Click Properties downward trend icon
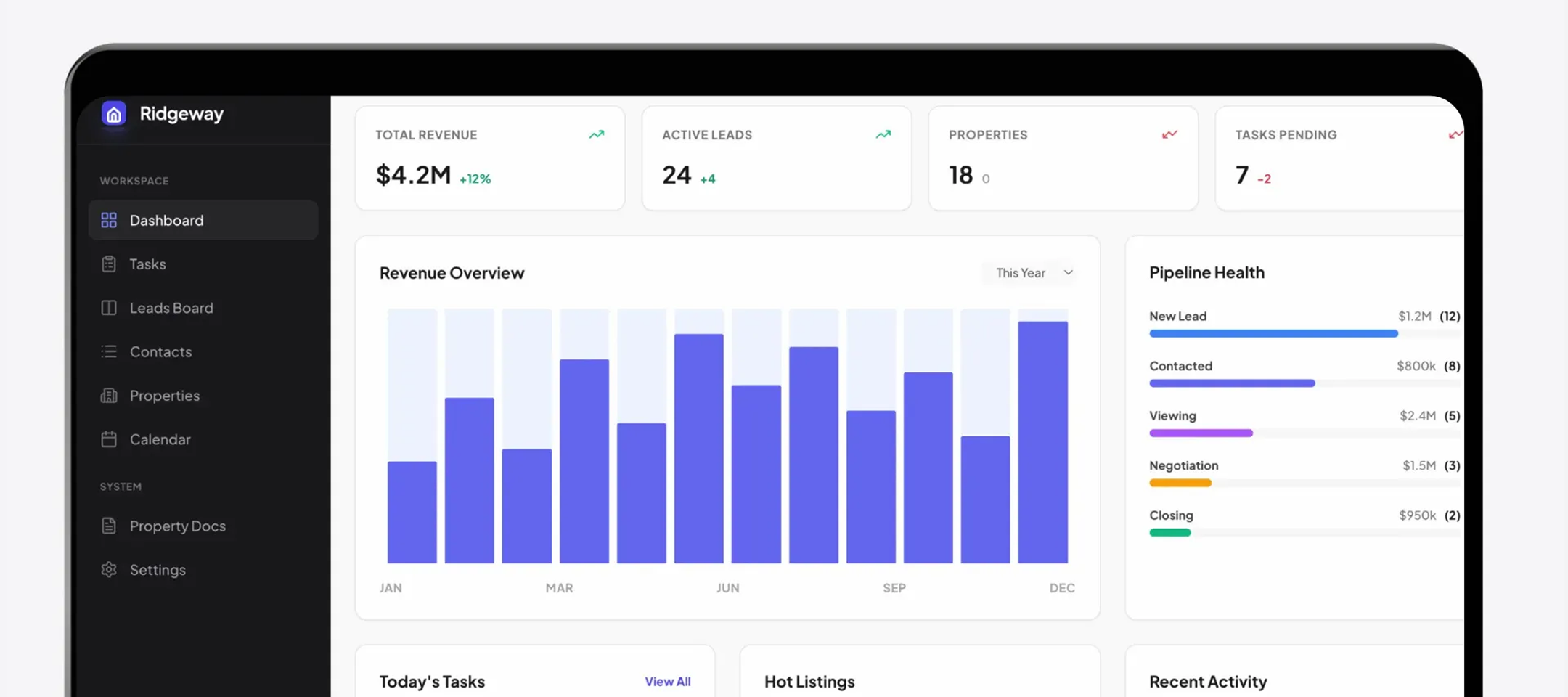1568x697 pixels. [1169, 134]
